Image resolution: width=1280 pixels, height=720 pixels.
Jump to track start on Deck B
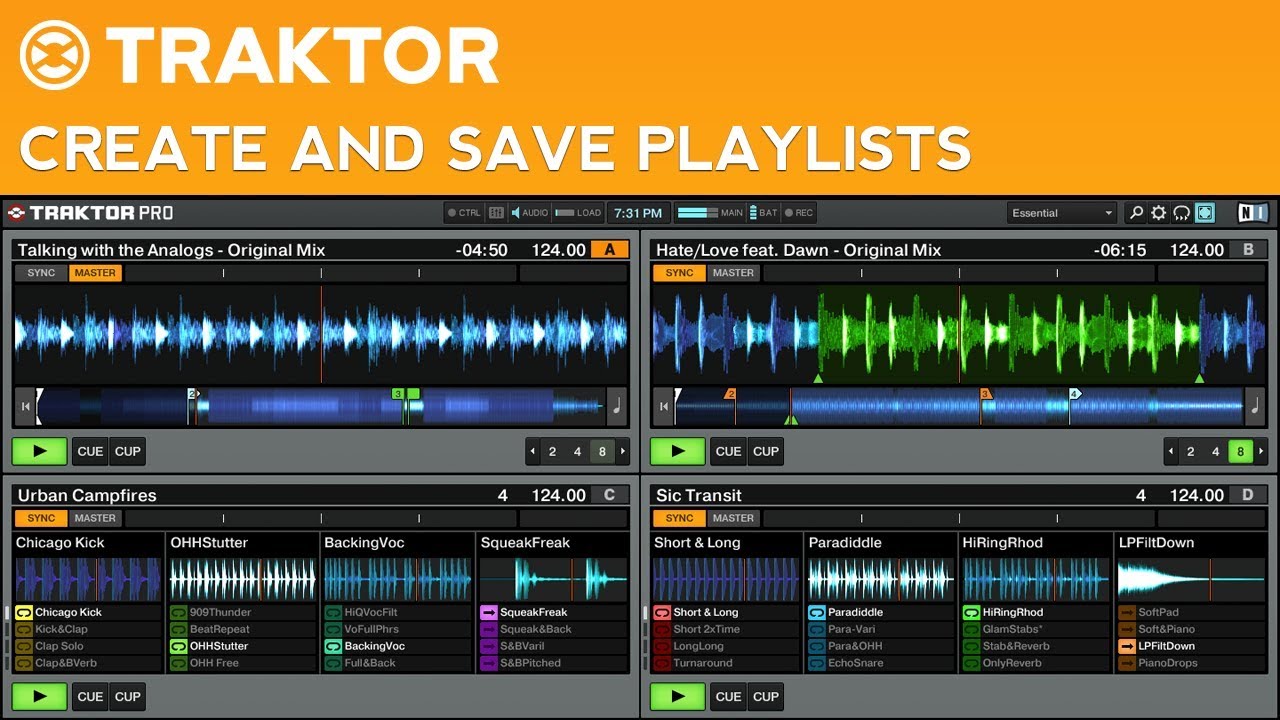662,406
